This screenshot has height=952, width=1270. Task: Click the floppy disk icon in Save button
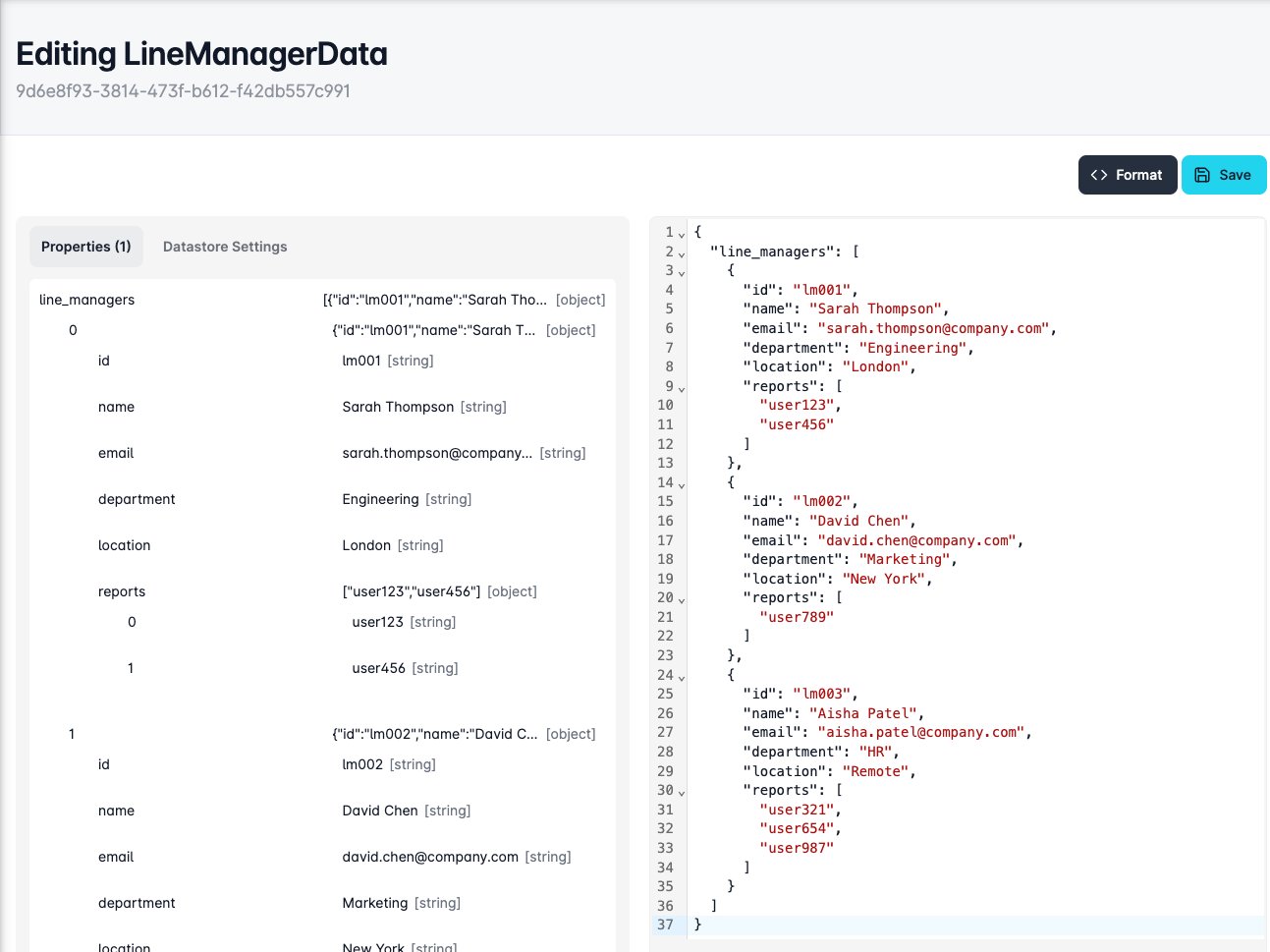coord(1202,175)
